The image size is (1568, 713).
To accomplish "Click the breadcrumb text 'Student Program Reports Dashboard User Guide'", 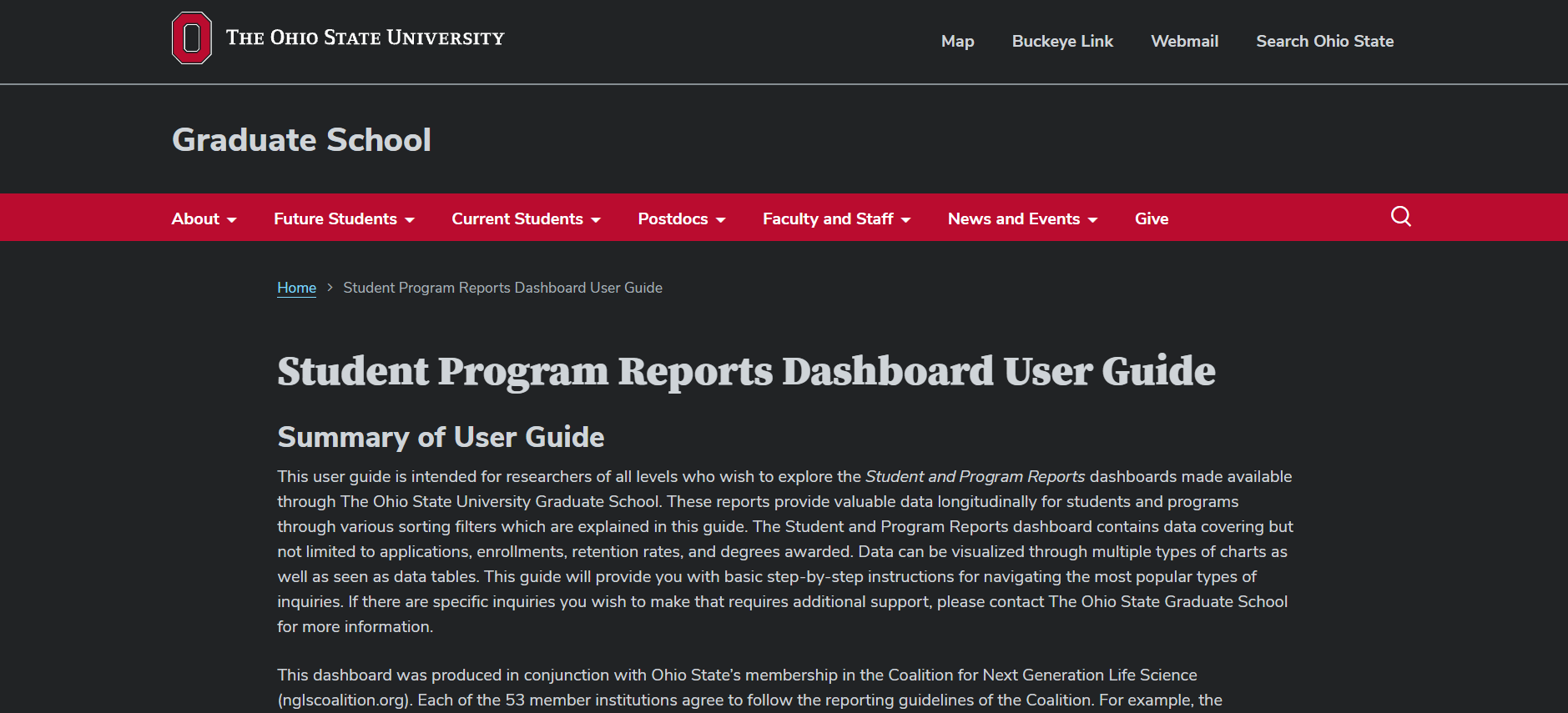I will [502, 288].
